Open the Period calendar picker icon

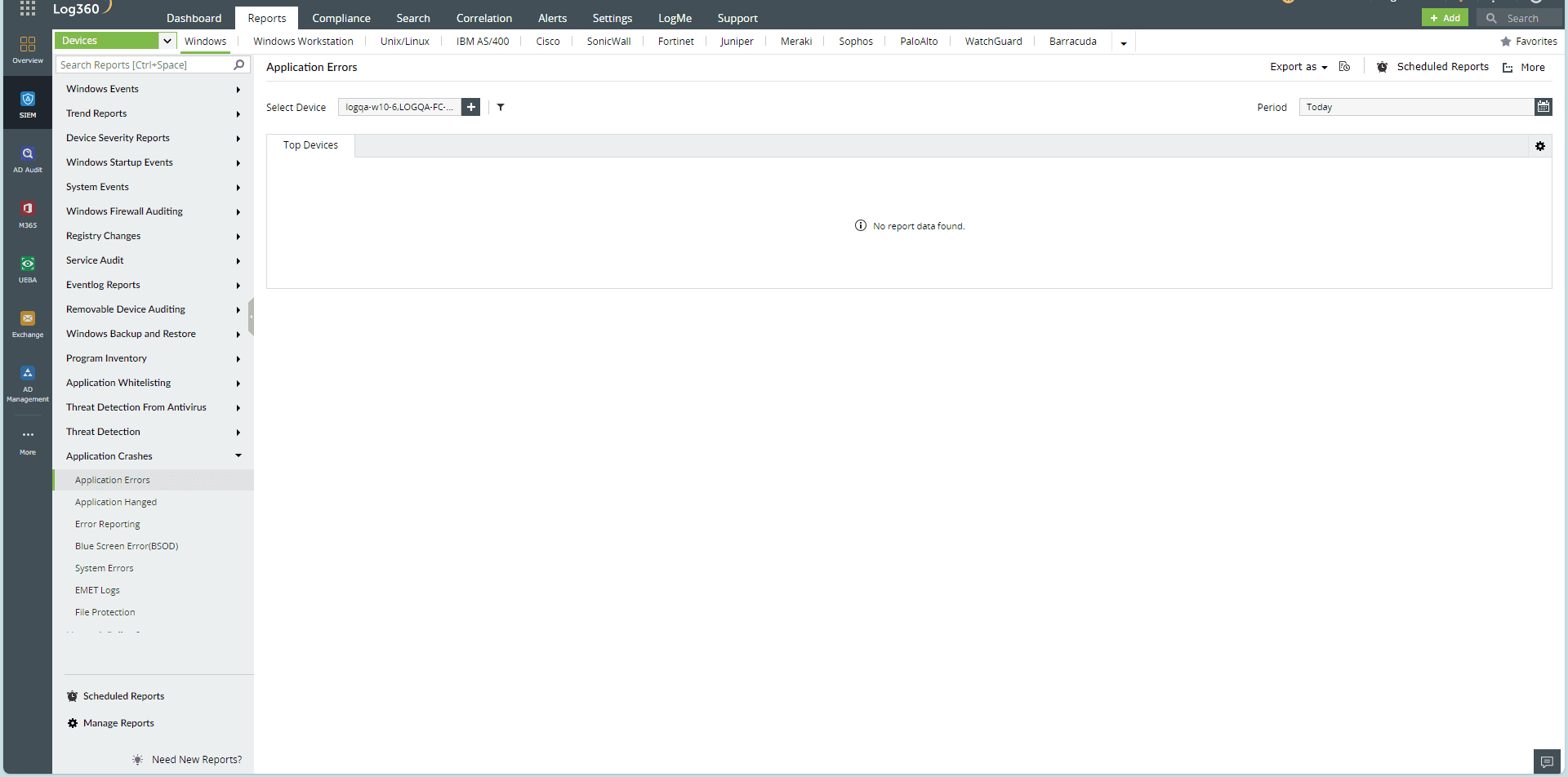pyautogui.click(x=1543, y=107)
